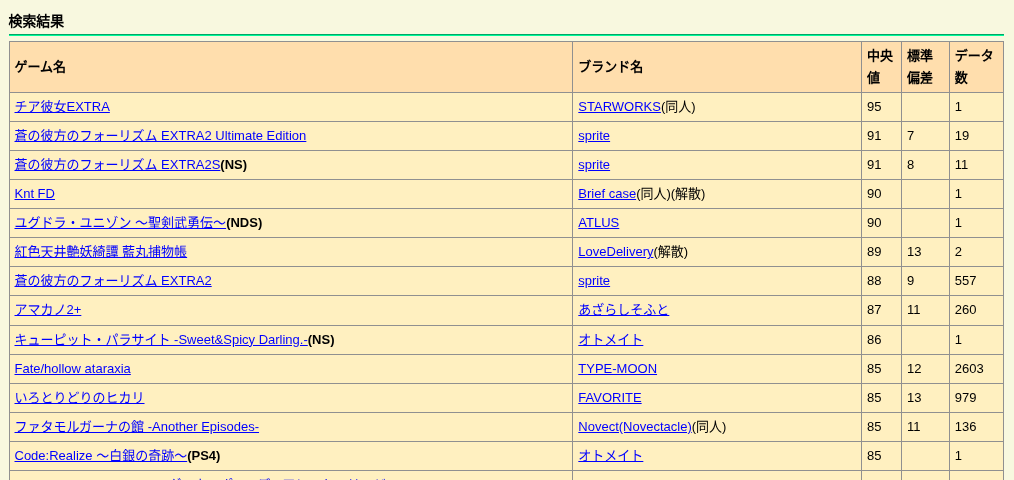Click data count 557 in the EXTRA2 row
This screenshot has height=480, width=1014.
click(x=965, y=281)
